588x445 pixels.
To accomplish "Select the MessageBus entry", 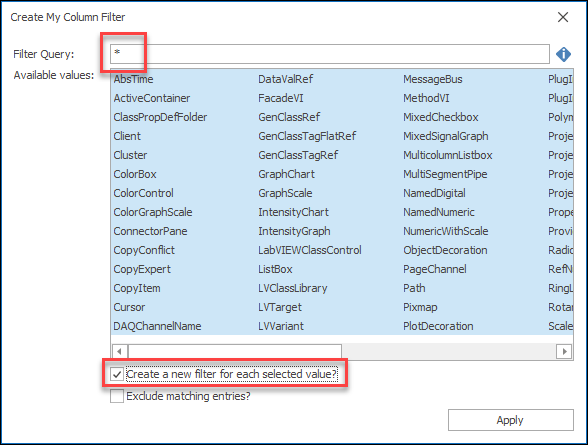I will 433,79.
